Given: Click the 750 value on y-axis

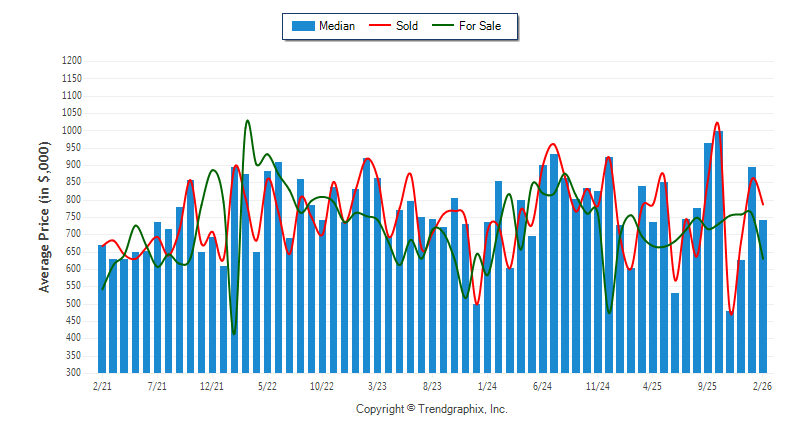Looking at the screenshot, I should (x=74, y=217).
